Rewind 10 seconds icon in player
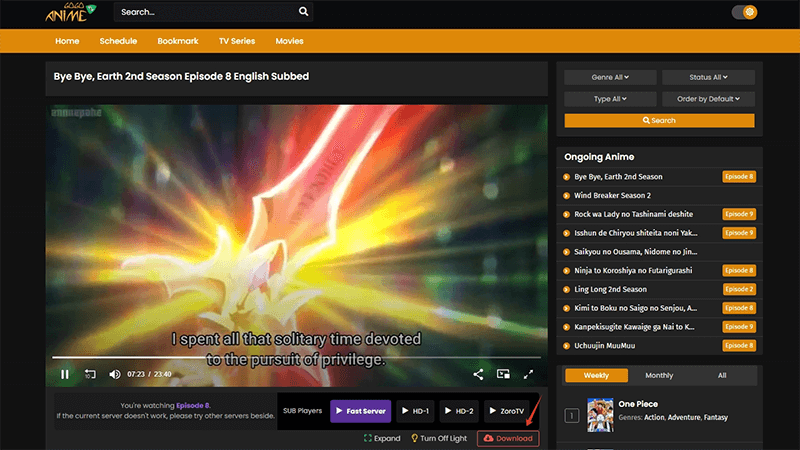The image size is (800, 450). (90, 374)
